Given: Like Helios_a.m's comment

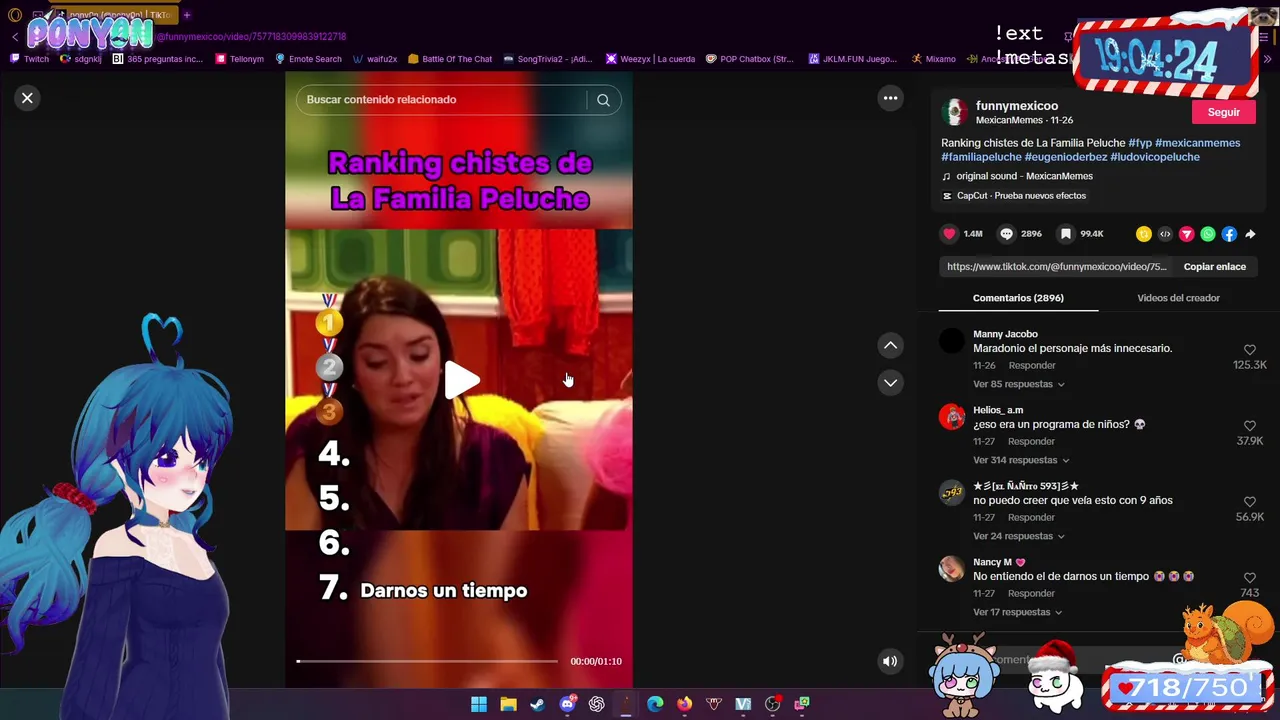Looking at the screenshot, I should click(x=1249, y=426).
